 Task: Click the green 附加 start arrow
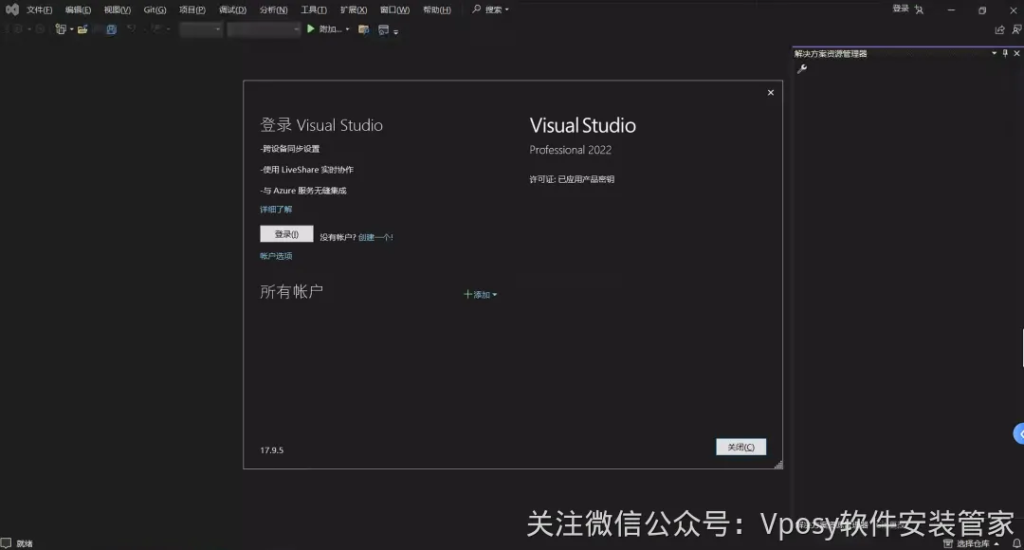(311, 29)
